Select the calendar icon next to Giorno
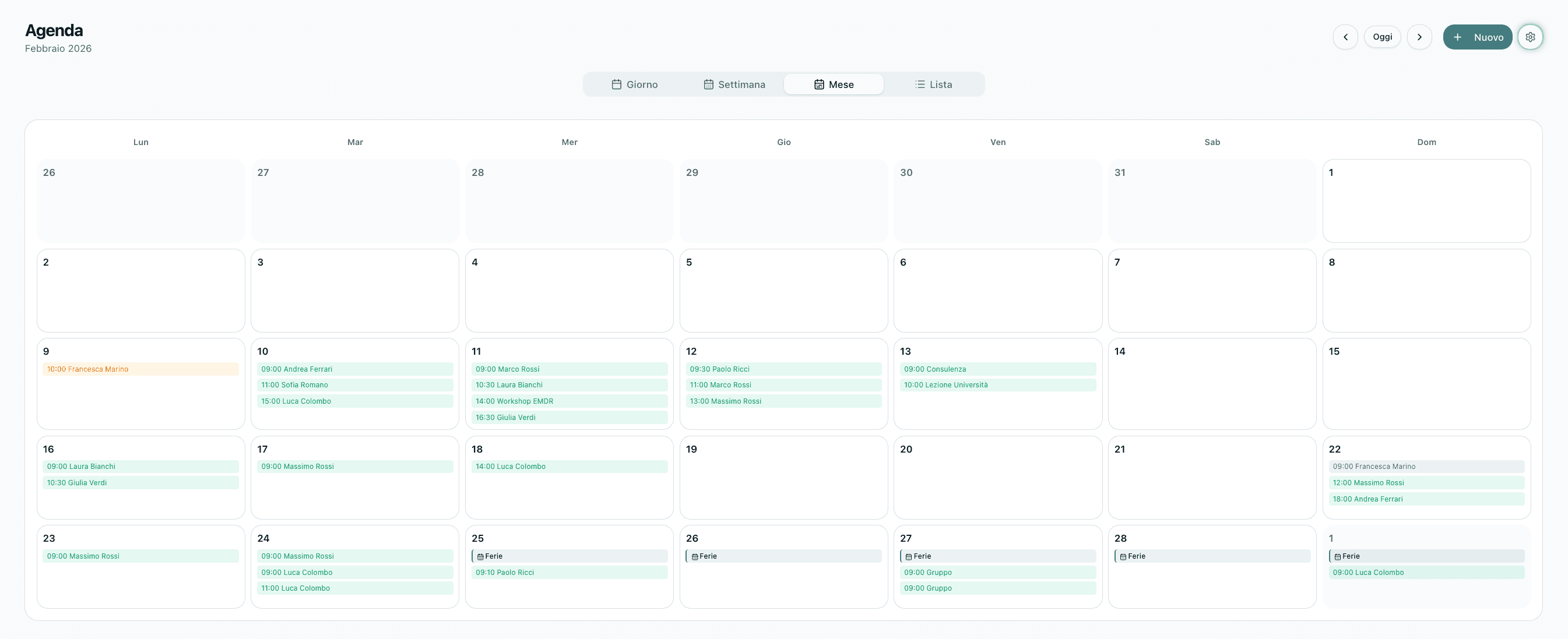 coord(616,84)
